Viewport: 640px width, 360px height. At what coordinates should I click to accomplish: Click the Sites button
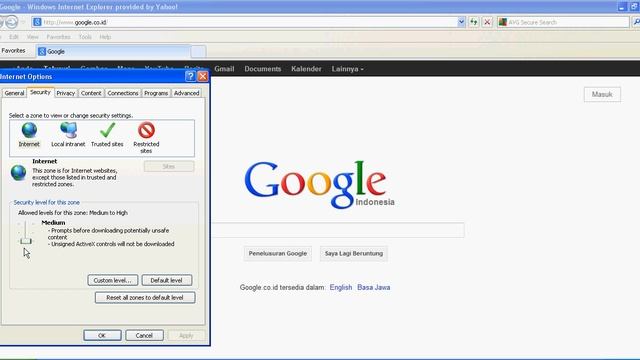(x=169, y=167)
